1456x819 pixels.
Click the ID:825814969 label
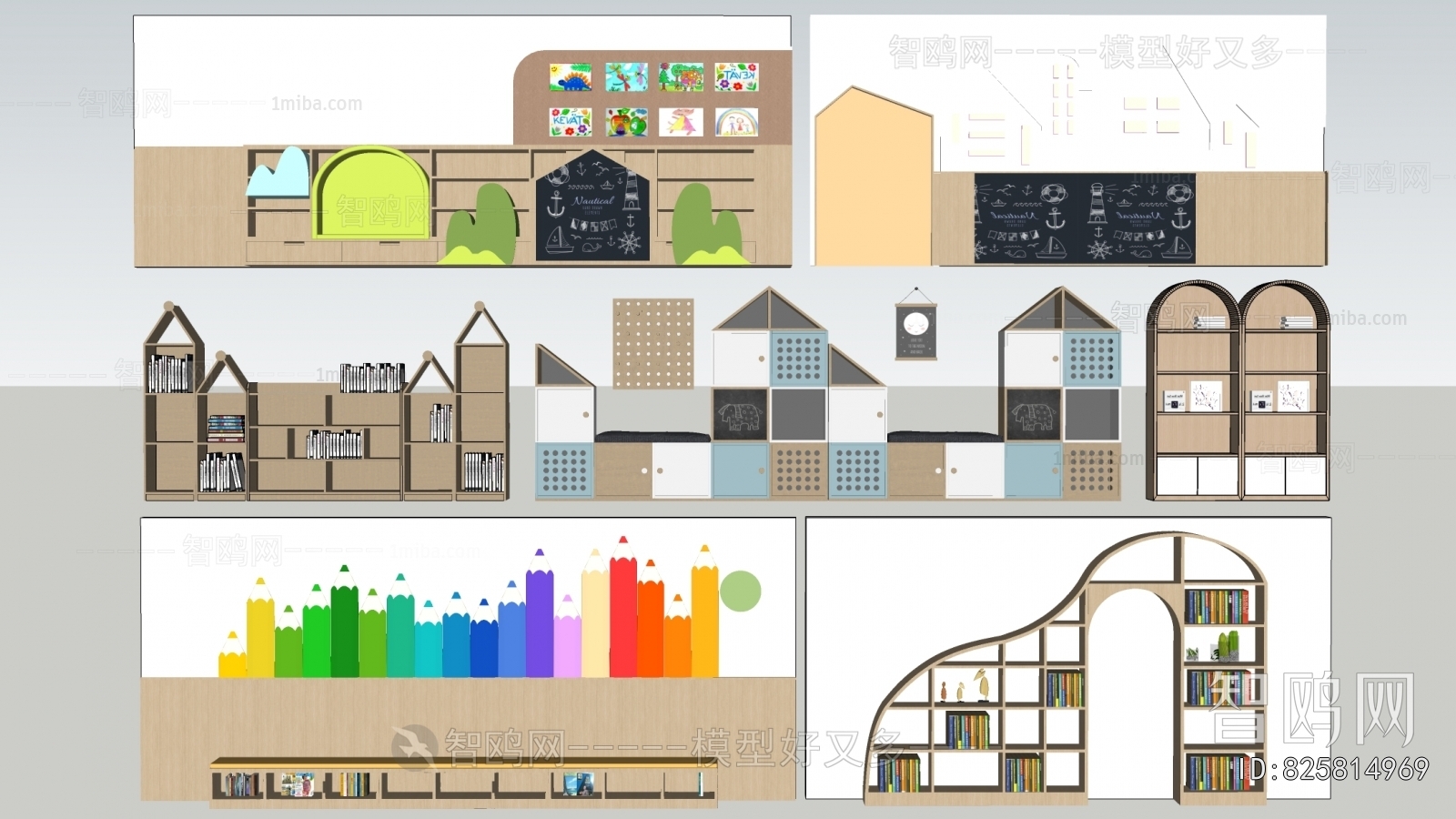point(1334,770)
